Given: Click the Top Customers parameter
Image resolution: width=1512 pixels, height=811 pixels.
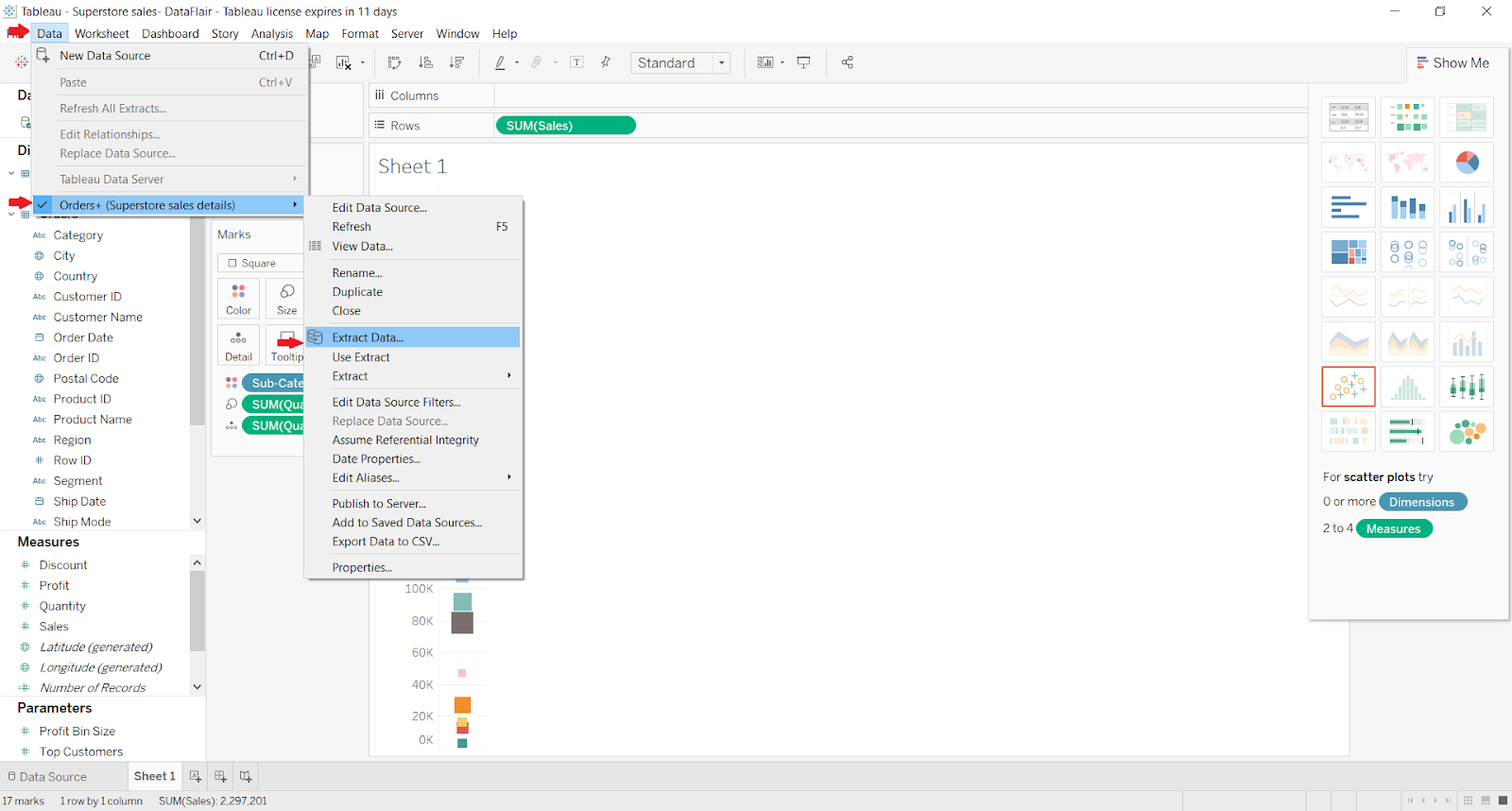Looking at the screenshot, I should 81,751.
